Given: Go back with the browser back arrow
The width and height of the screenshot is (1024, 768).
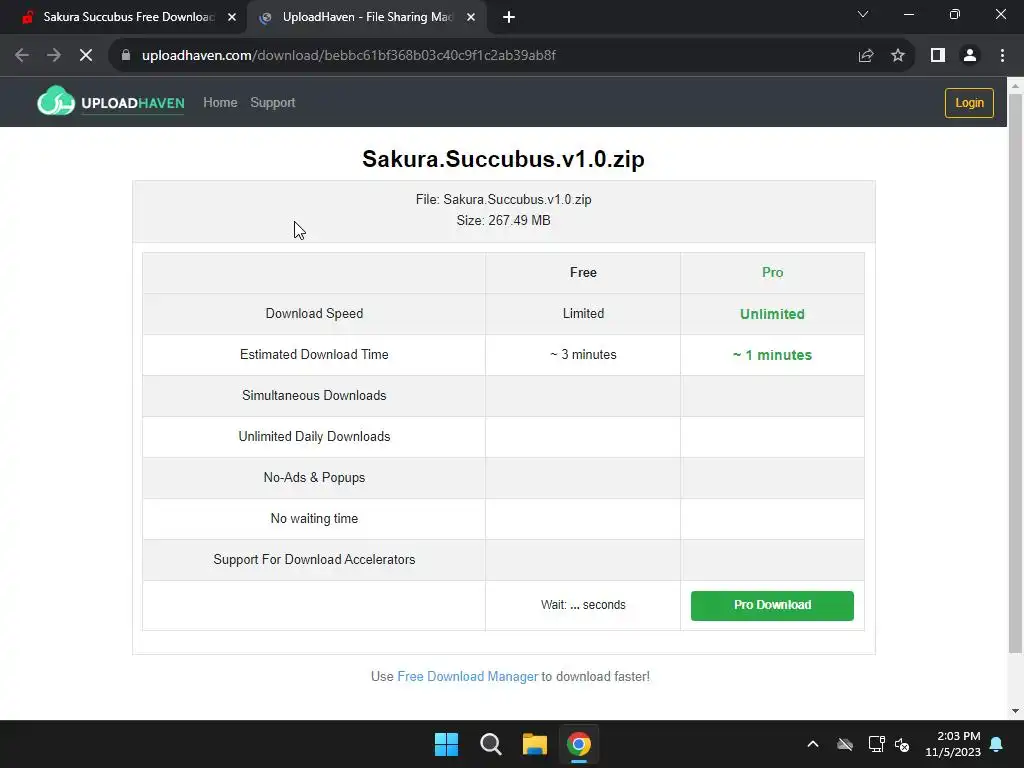Looking at the screenshot, I should tap(22, 56).
